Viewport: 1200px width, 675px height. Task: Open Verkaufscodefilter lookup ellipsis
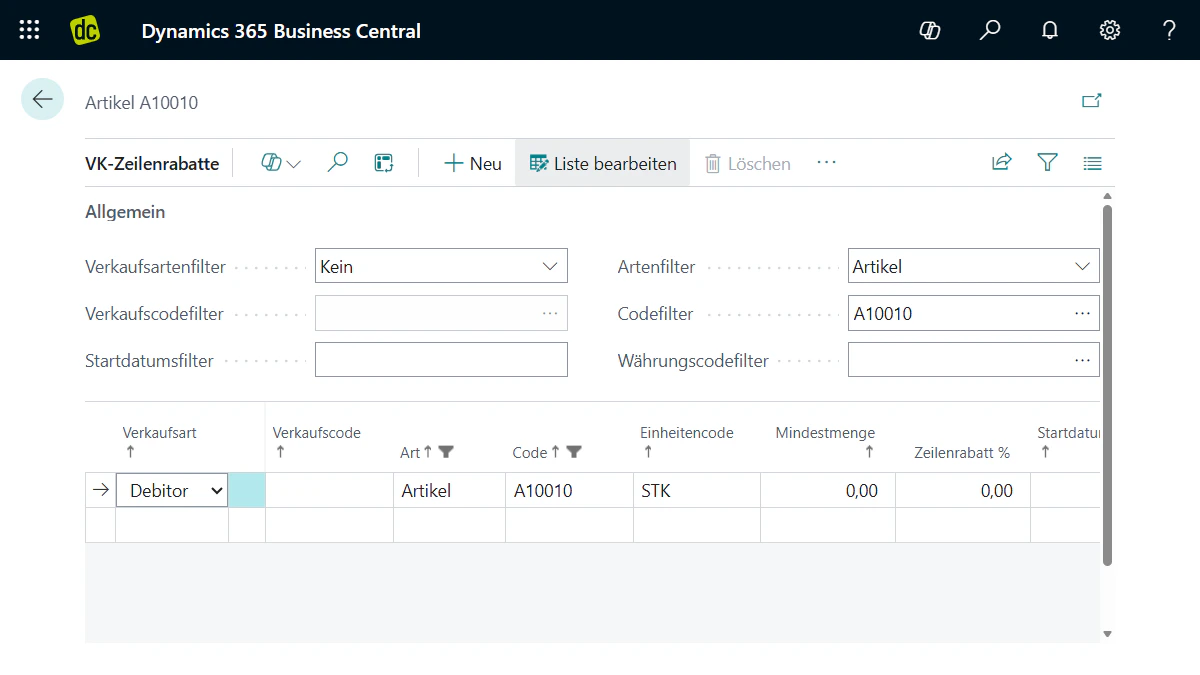pyautogui.click(x=550, y=313)
